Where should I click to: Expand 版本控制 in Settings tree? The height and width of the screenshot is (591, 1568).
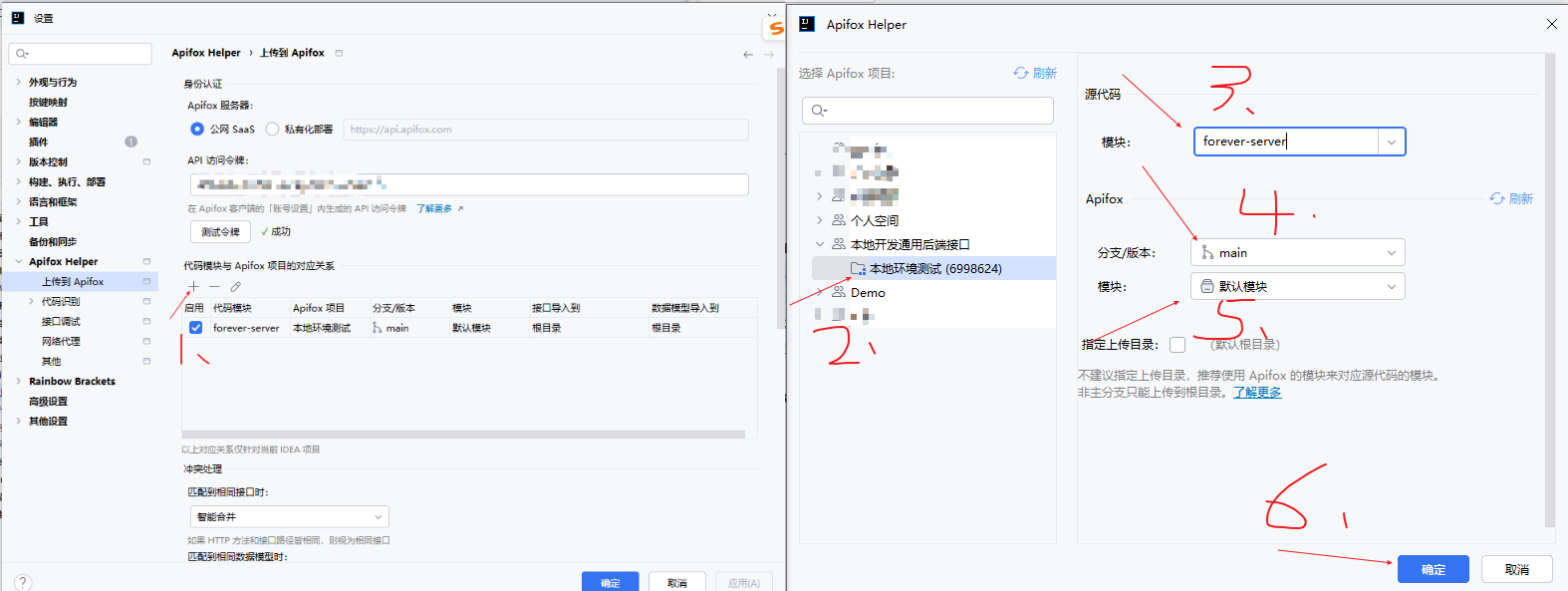coord(19,161)
